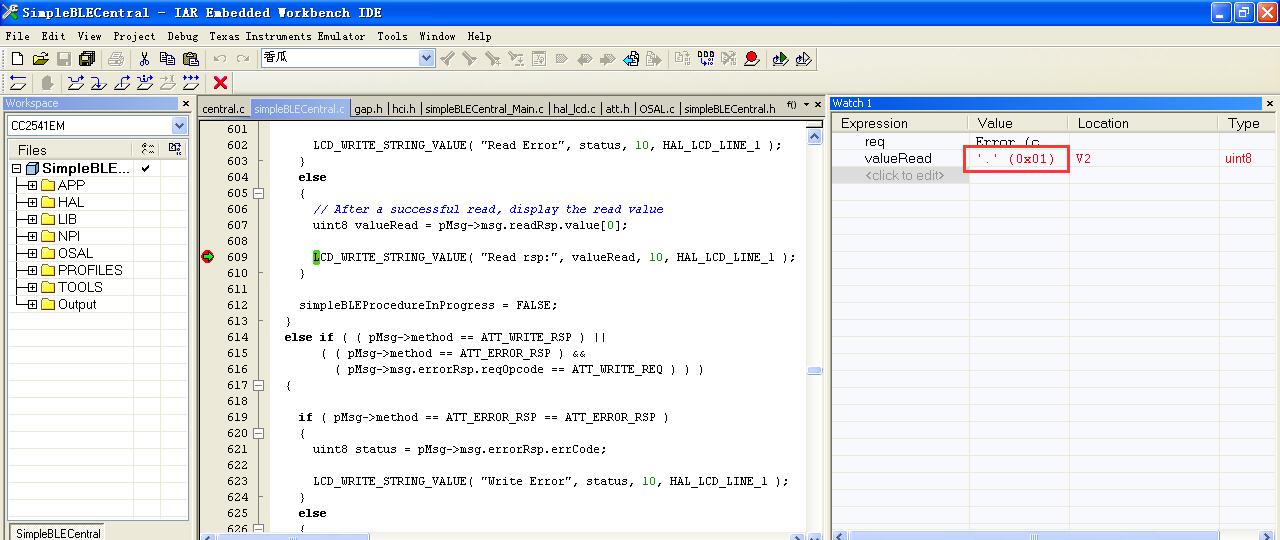Switch to the hal_lcd.c tab

pyautogui.click(x=574, y=109)
